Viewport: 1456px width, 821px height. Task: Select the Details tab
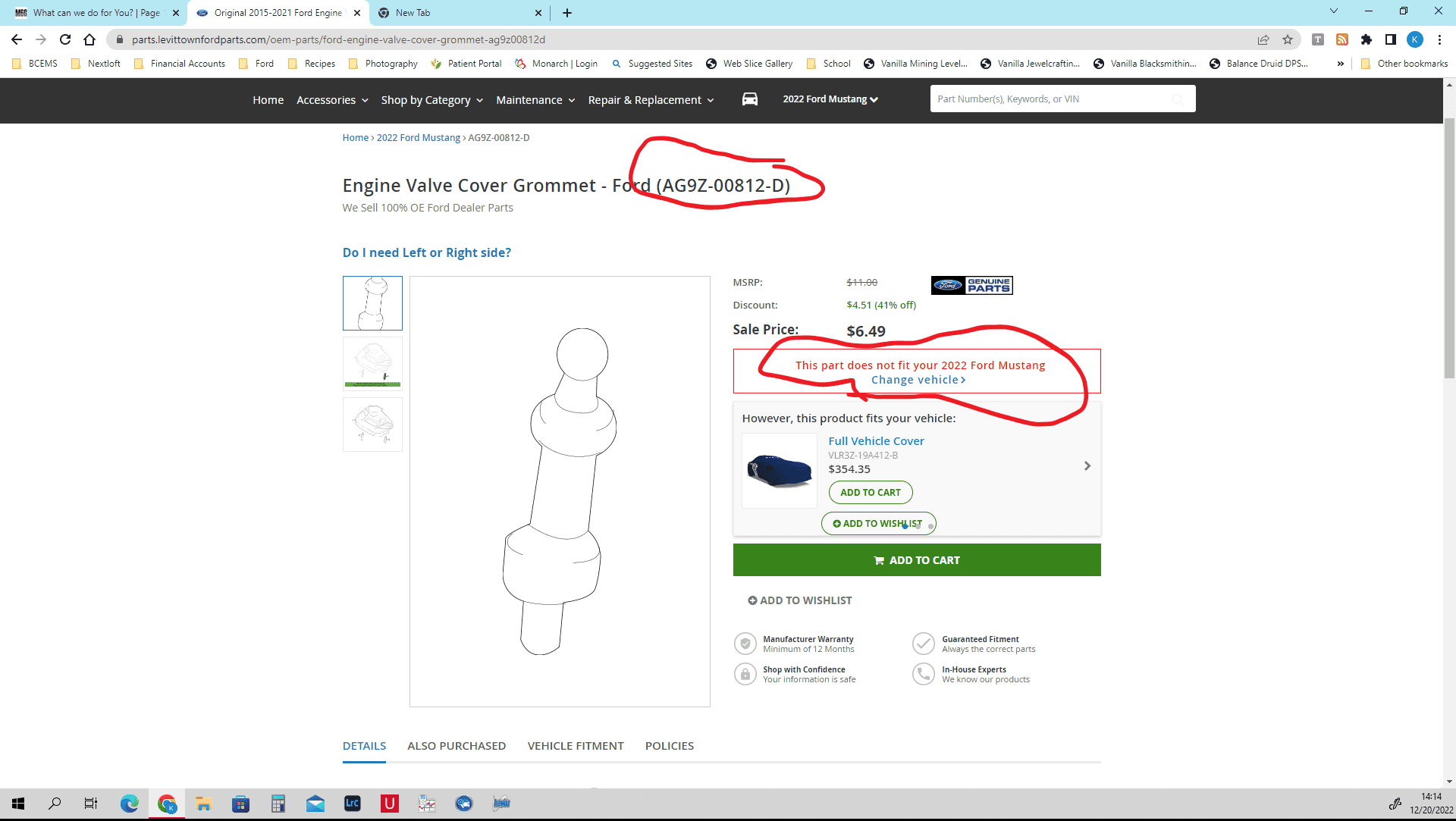click(364, 746)
